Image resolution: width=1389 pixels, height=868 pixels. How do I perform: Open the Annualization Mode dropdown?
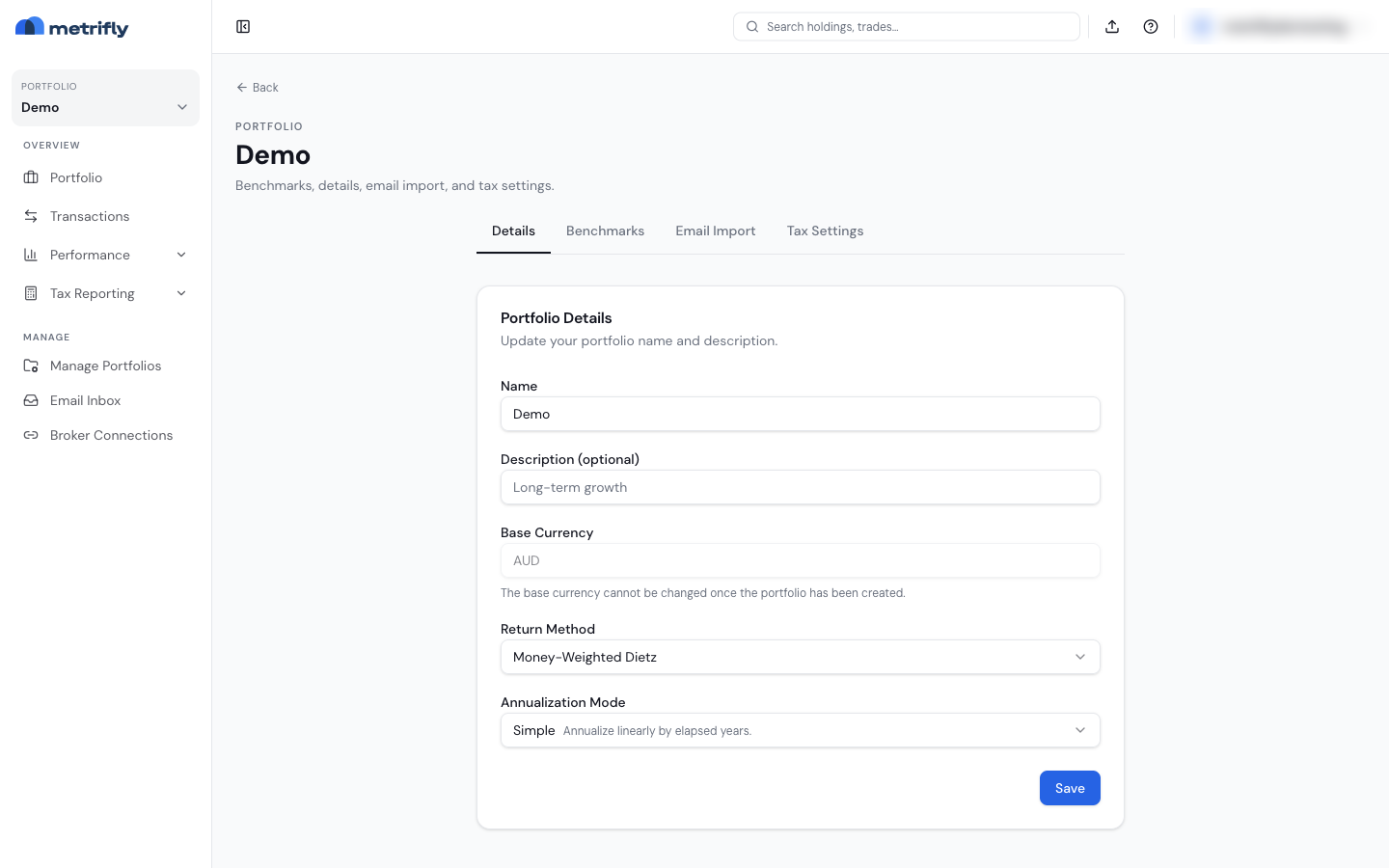tap(801, 730)
